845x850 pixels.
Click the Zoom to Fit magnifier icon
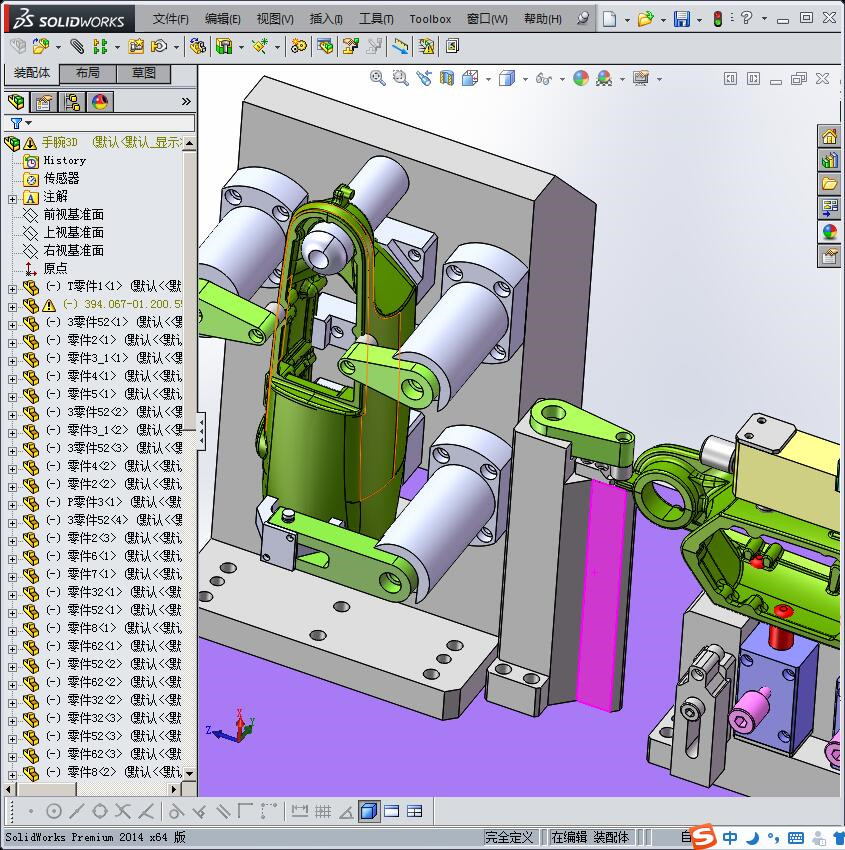click(378, 78)
